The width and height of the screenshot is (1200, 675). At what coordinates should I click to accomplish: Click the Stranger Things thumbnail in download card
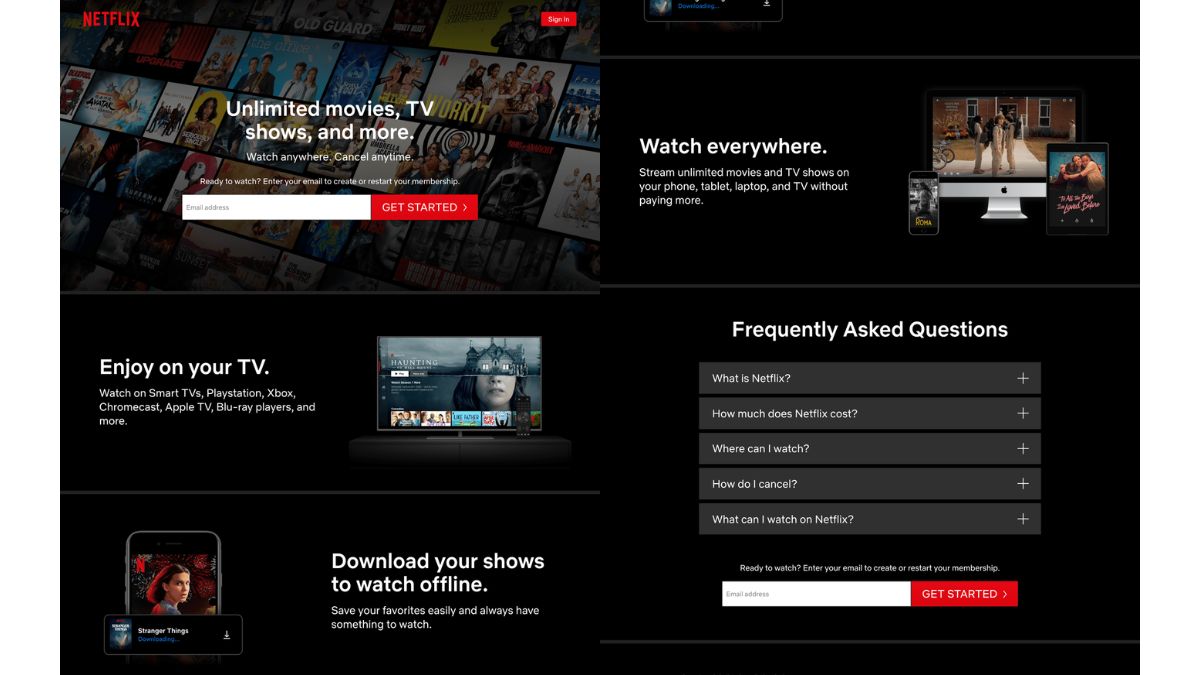[121, 635]
